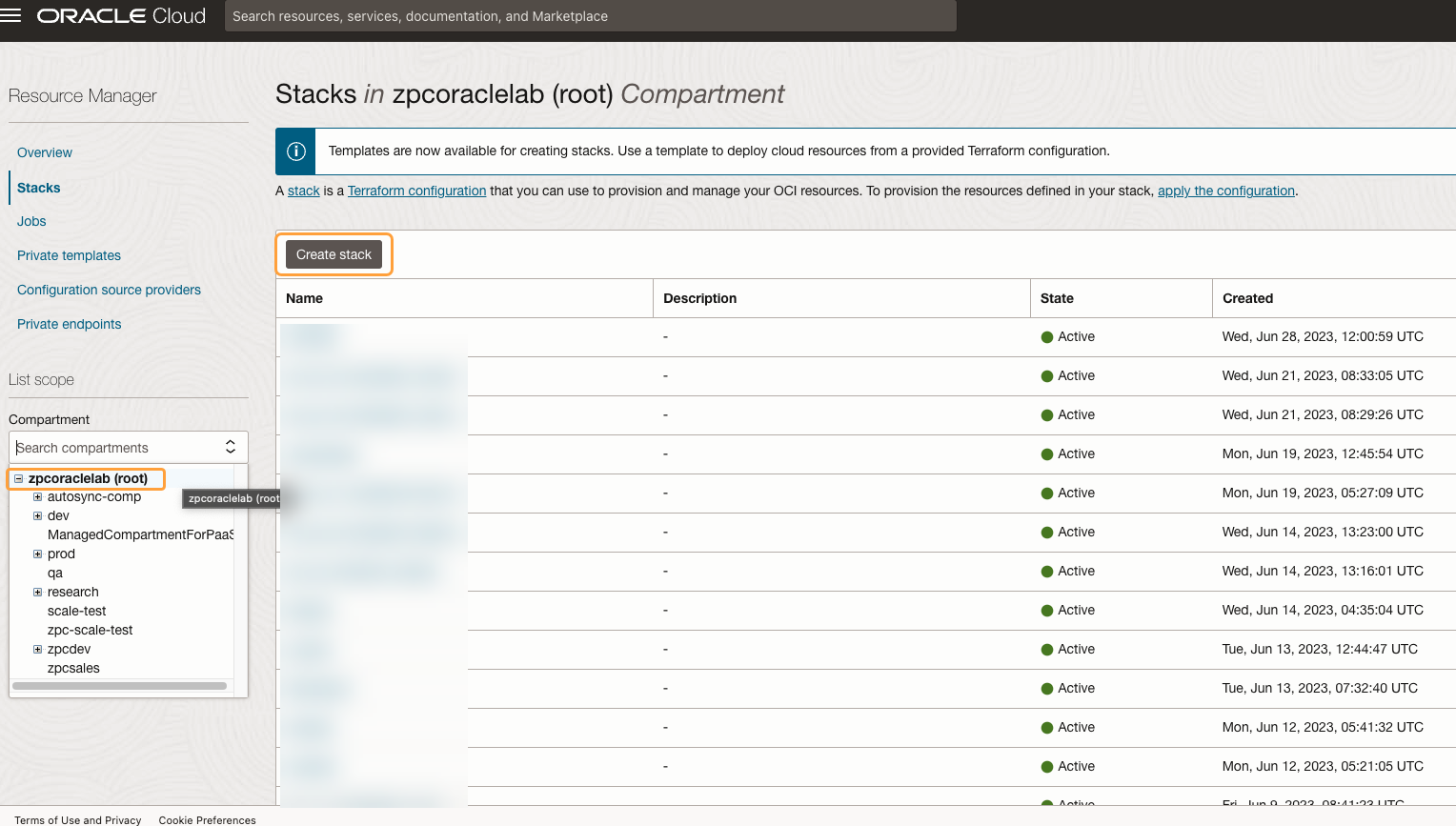The height and width of the screenshot is (826, 1456).
Task: Select the zpcsales compartment
Action: [73, 668]
